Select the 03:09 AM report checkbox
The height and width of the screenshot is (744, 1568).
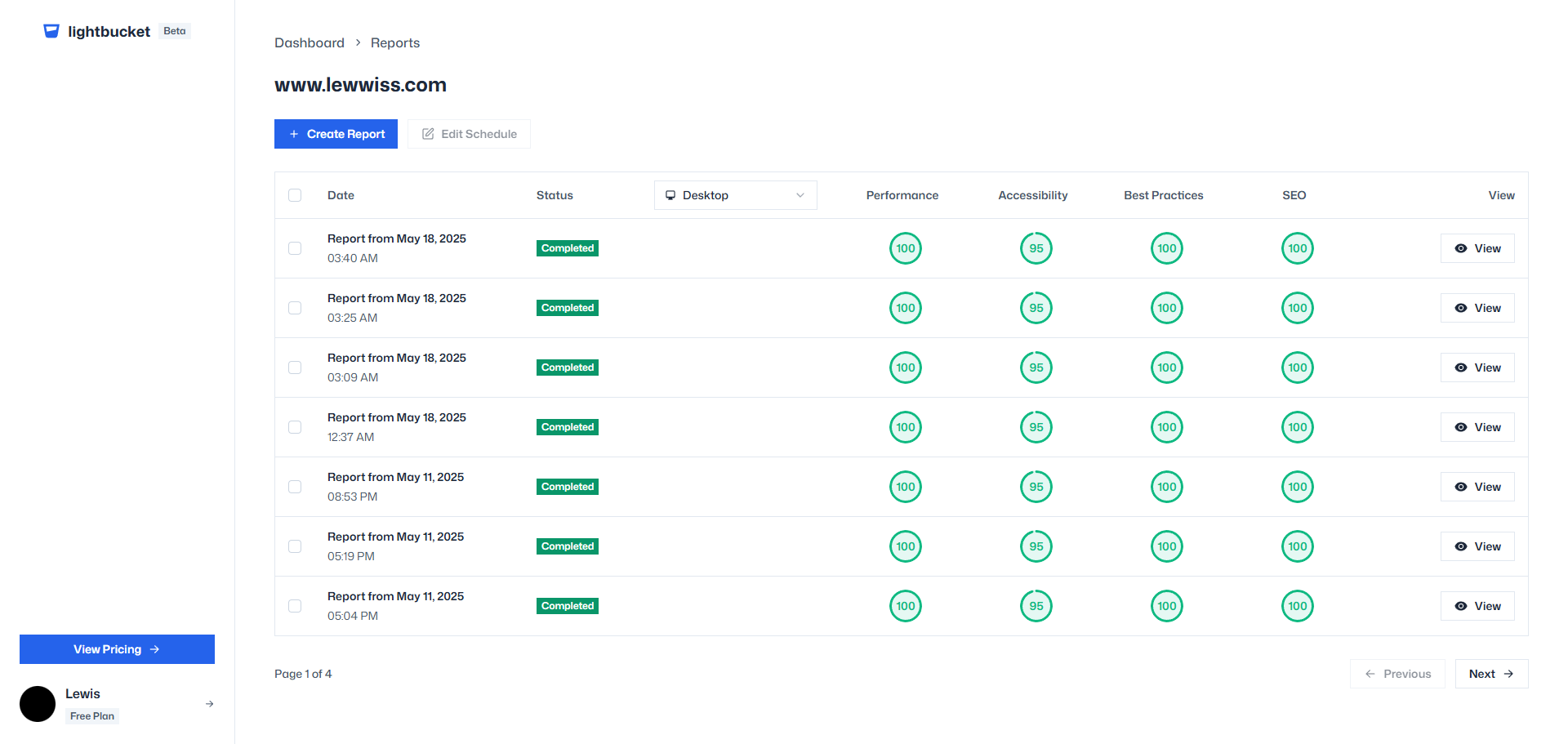(295, 368)
